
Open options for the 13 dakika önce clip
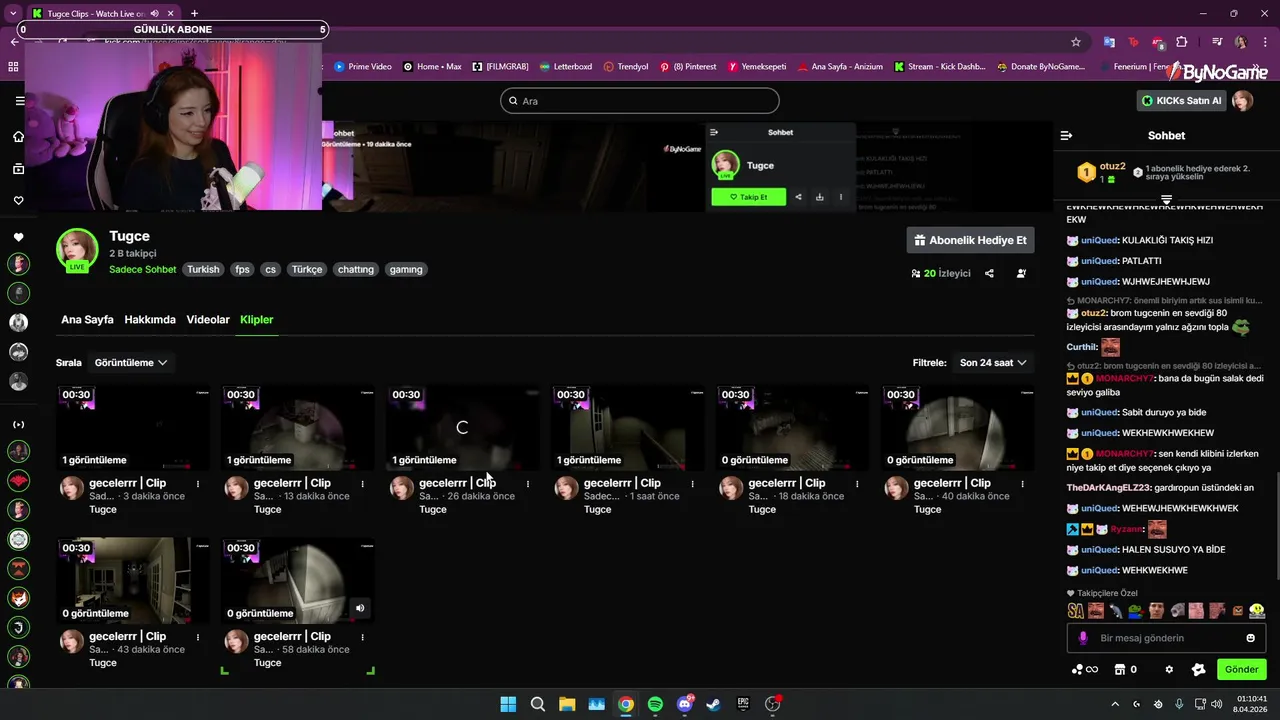coord(363,484)
